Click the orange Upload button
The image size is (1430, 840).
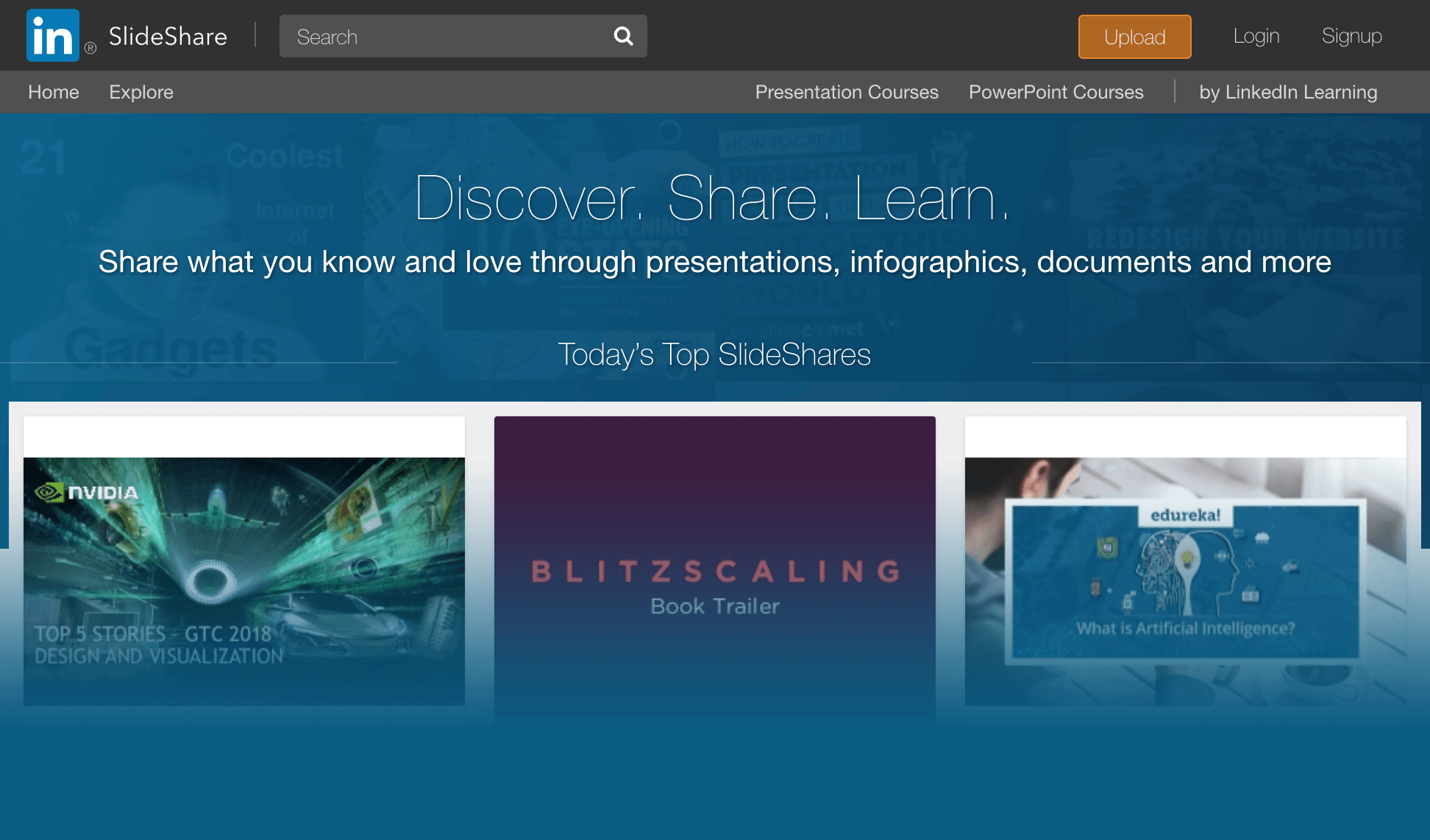tap(1134, 37)
